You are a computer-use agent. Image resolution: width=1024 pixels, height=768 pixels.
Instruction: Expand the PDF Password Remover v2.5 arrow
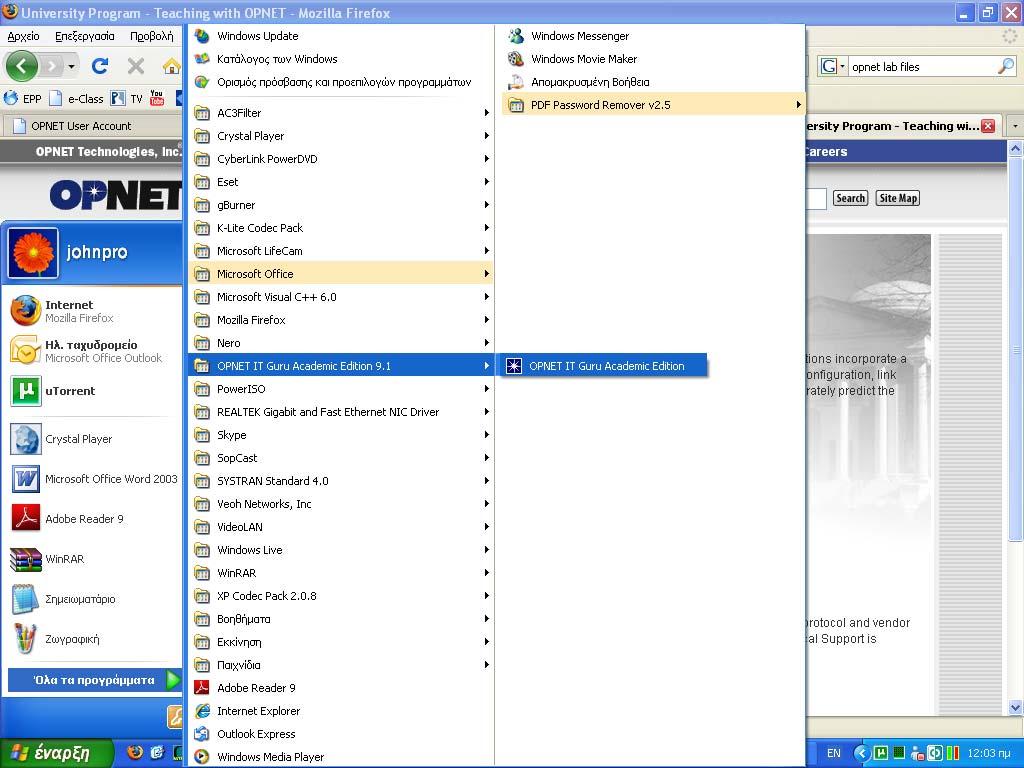click(798, 104)
